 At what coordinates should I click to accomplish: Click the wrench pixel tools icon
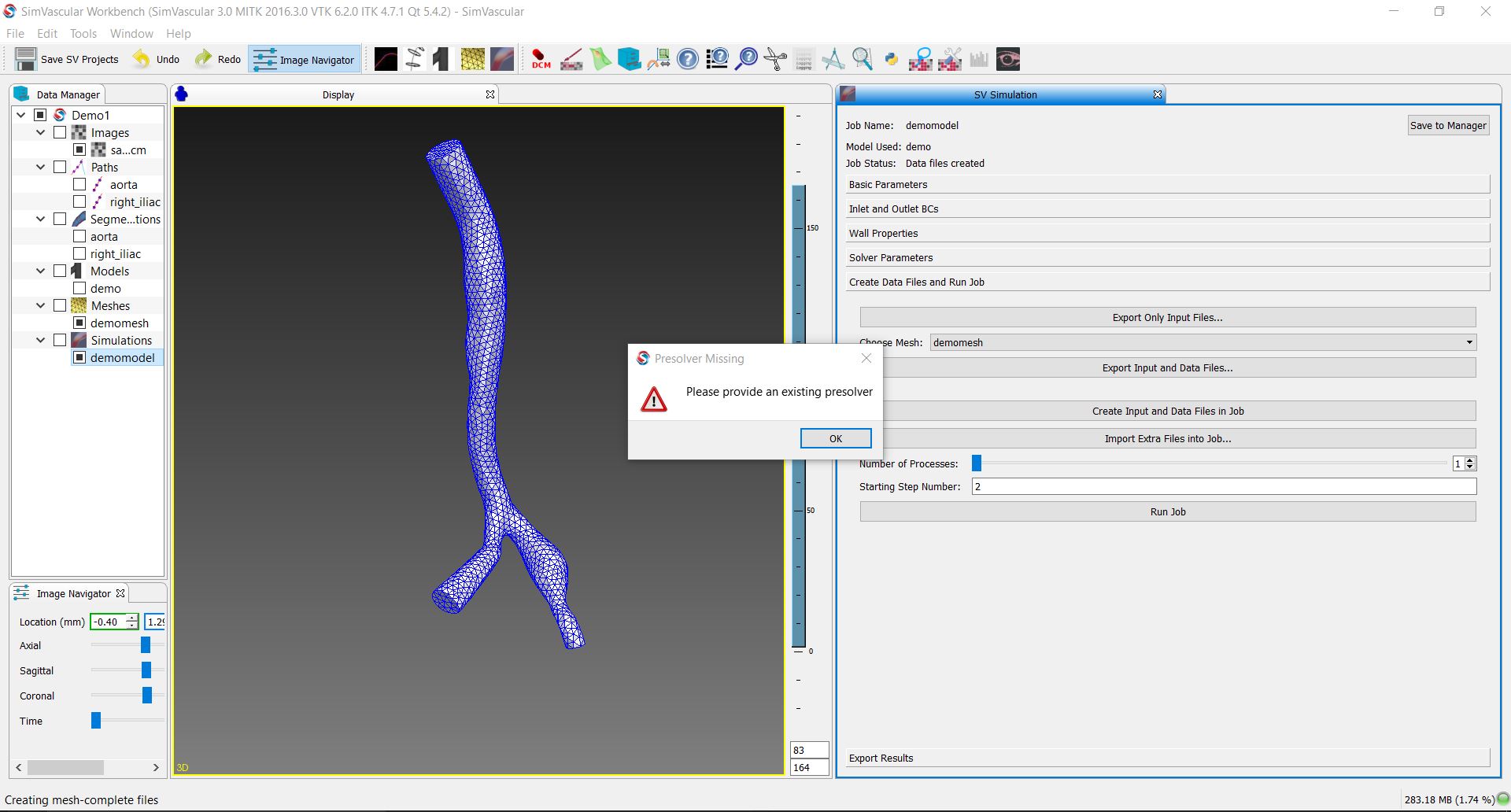(x=950, y=59)
